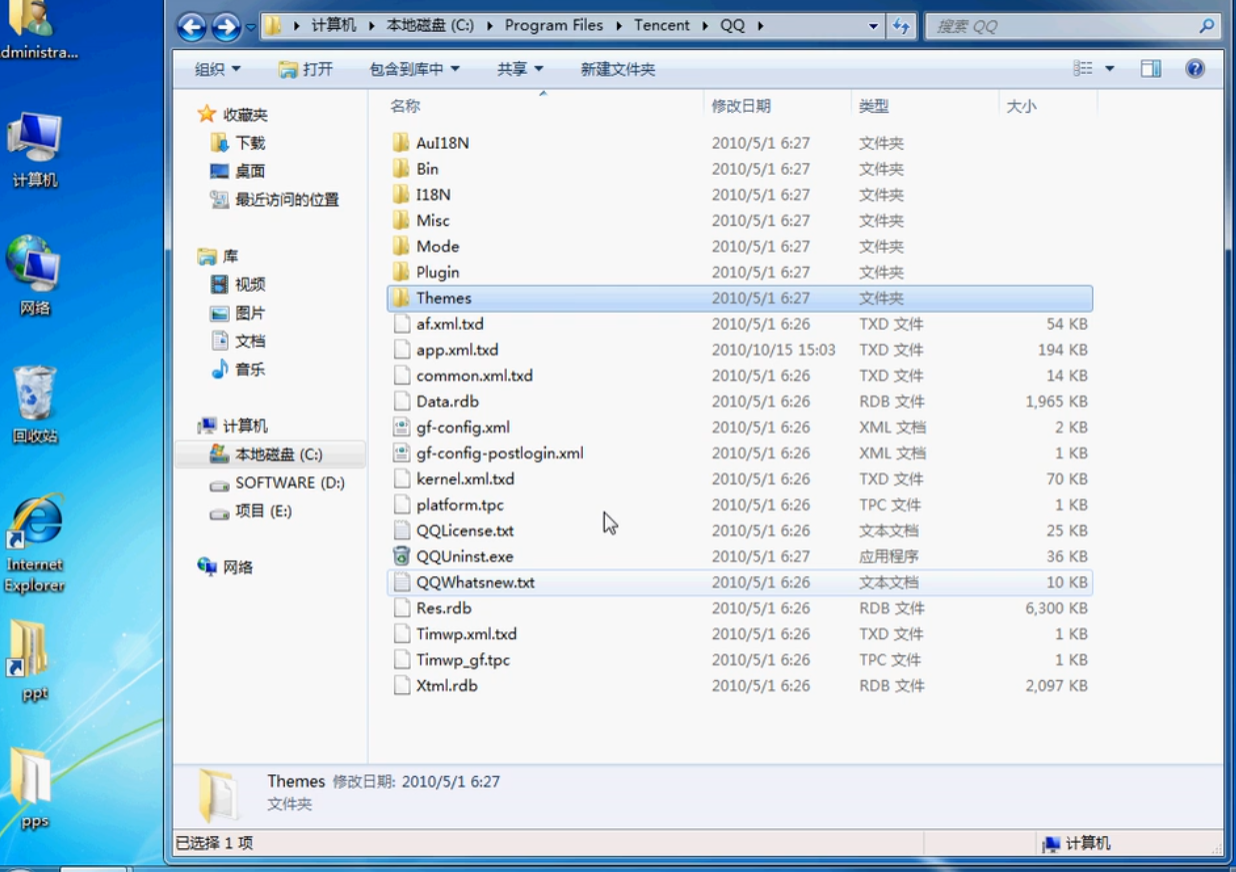The width and height of the screenshot is (1236, 872).
Task: Click the search QQ input field
Action: coord(1060,26)
